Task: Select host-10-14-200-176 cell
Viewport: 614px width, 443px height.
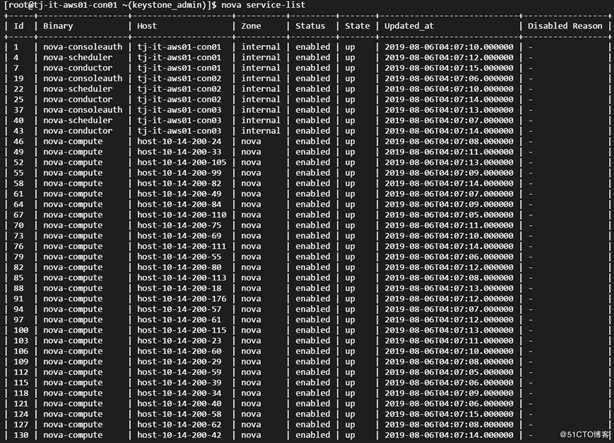Action: (x=182, y=299)
